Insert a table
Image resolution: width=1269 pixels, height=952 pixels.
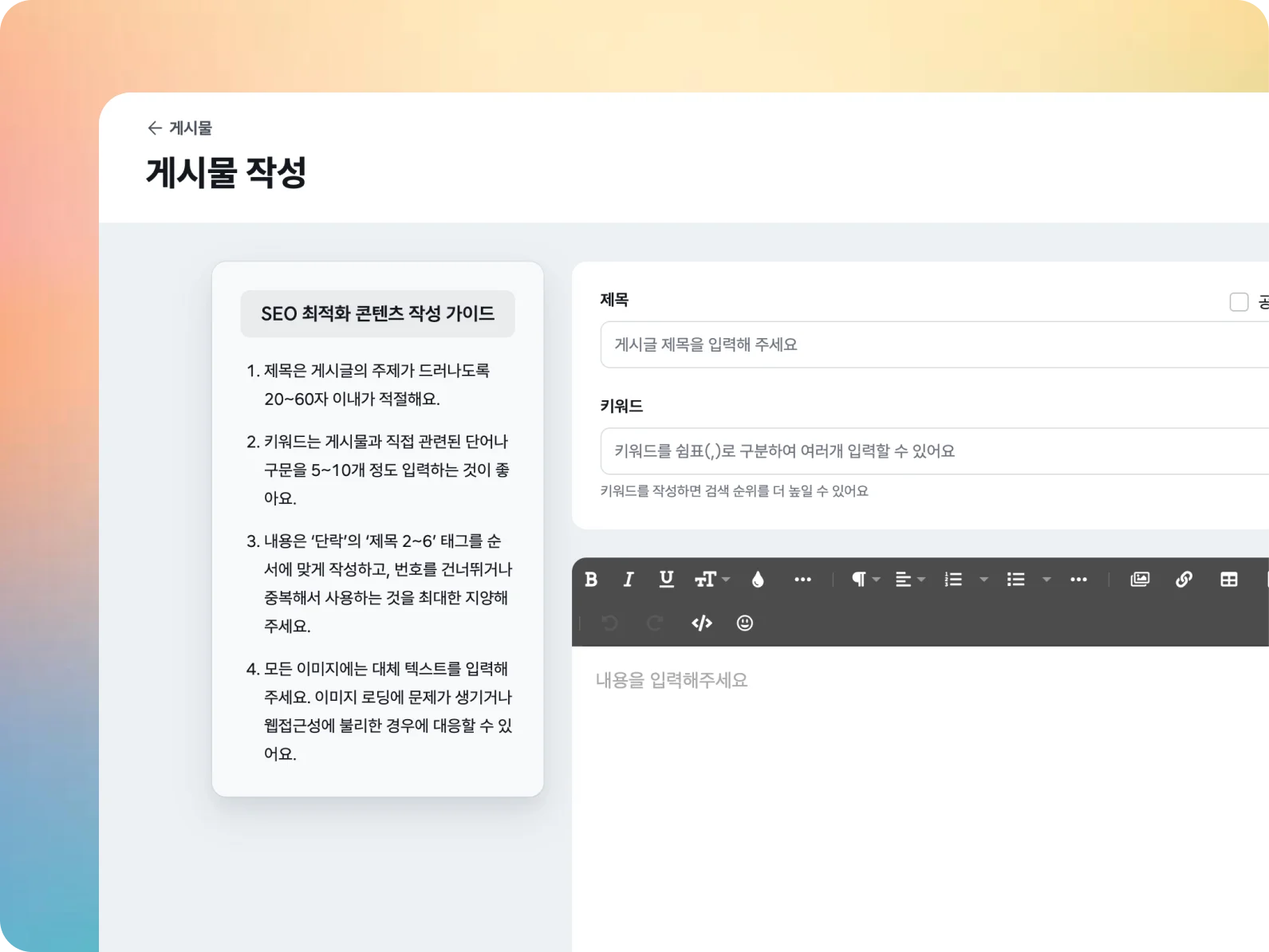pos(1229,580)
